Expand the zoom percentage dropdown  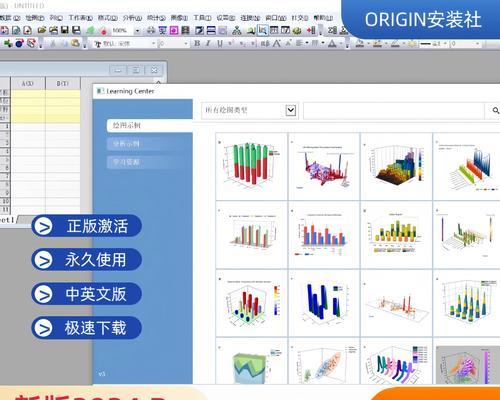[x=137, y=31]
